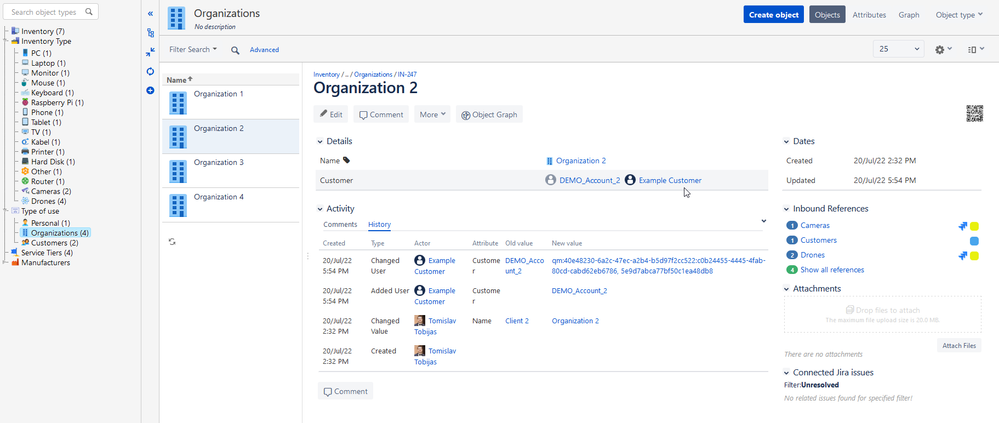
Task: Collapse the Dates section
Action: pyautogui.click(x=786, y=141)
